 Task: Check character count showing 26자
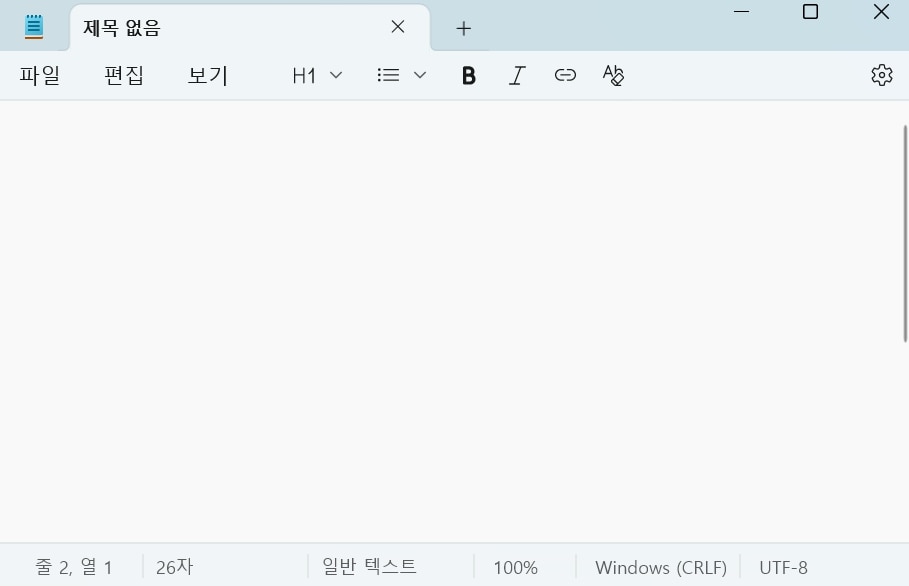[x=174, y=566]
